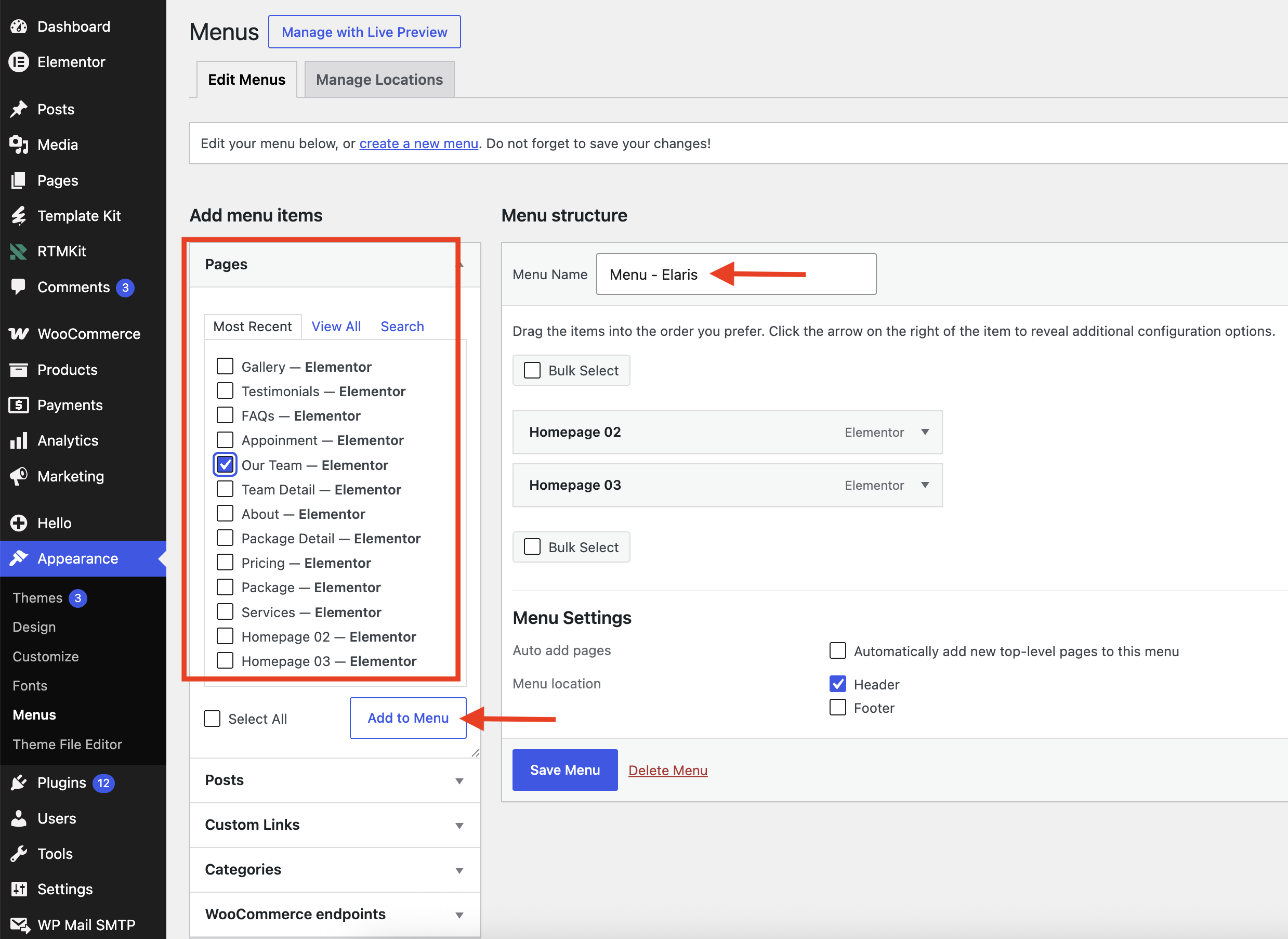Click the Pages icon in sidebar
This screenshot has height=939, width=1288.
pos(19,180)
